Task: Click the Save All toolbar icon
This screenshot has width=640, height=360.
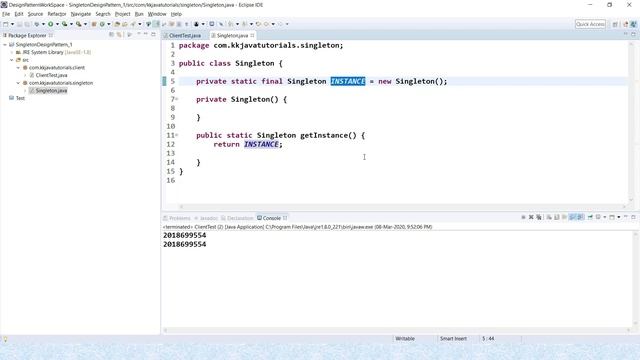Action: [27, 24]
